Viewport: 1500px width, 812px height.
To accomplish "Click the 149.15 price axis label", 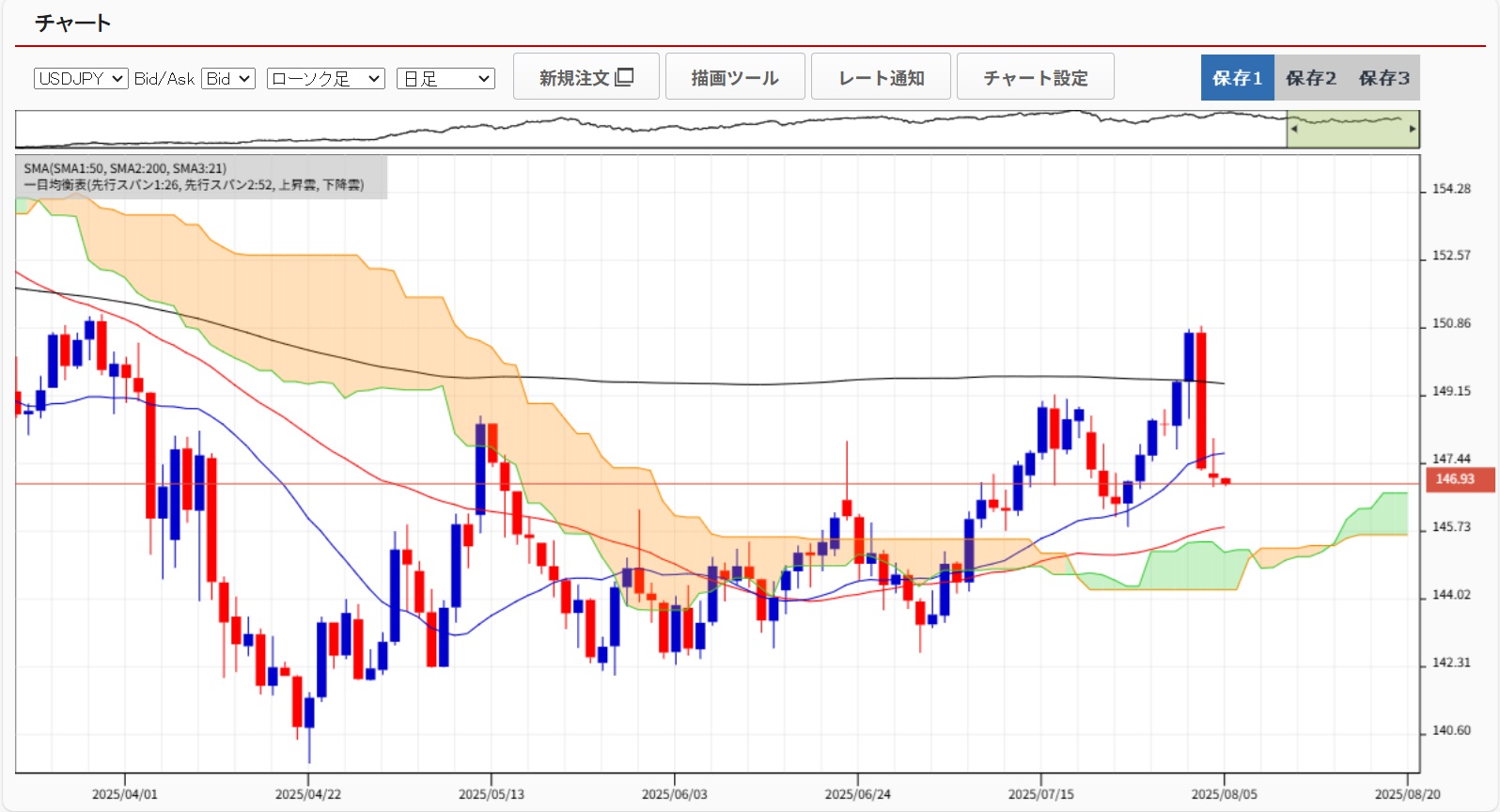I will pyautogui.click(x=1451, y=391).
